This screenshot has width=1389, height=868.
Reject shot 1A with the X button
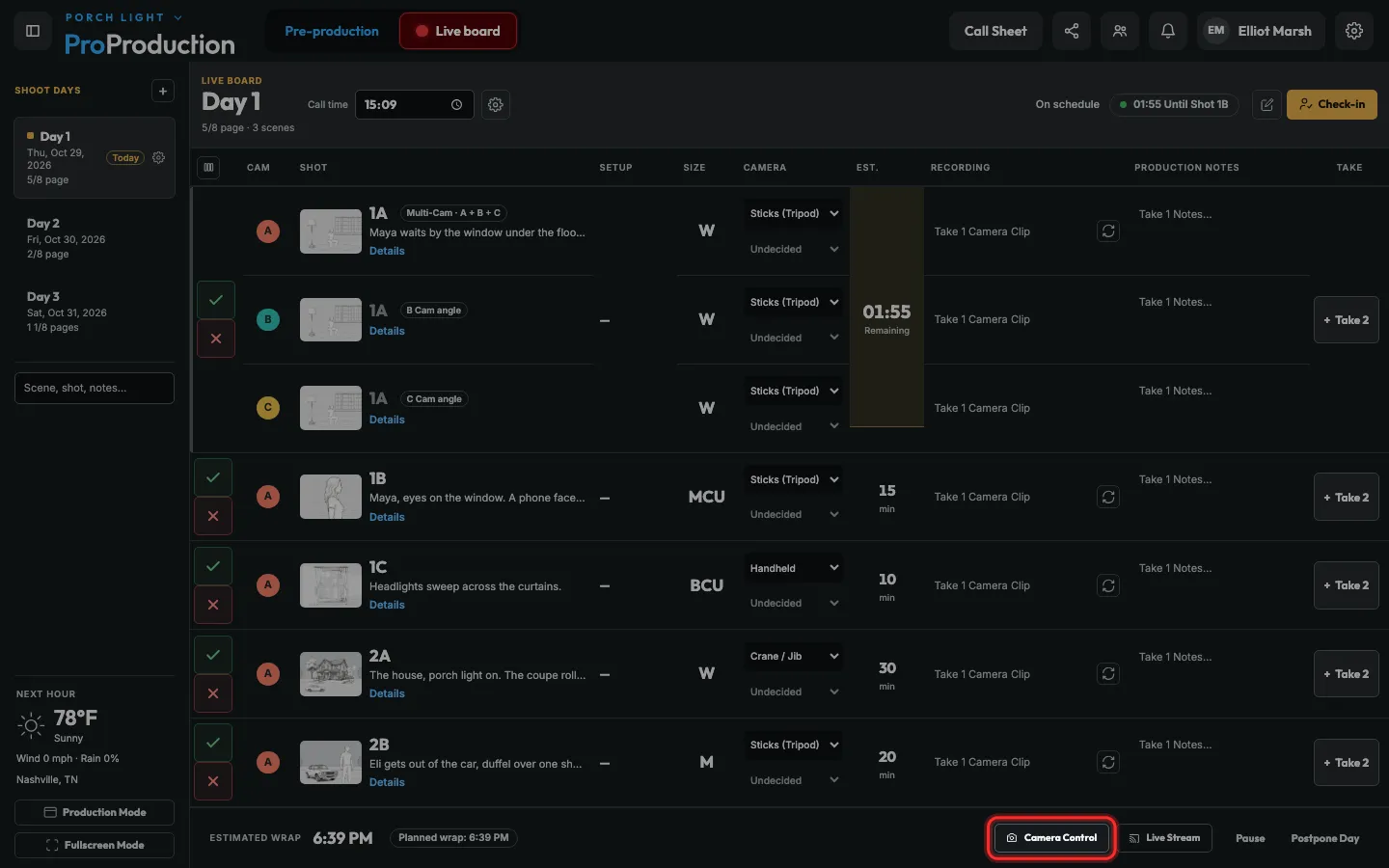pyautogui.click(x=216, y=339)
